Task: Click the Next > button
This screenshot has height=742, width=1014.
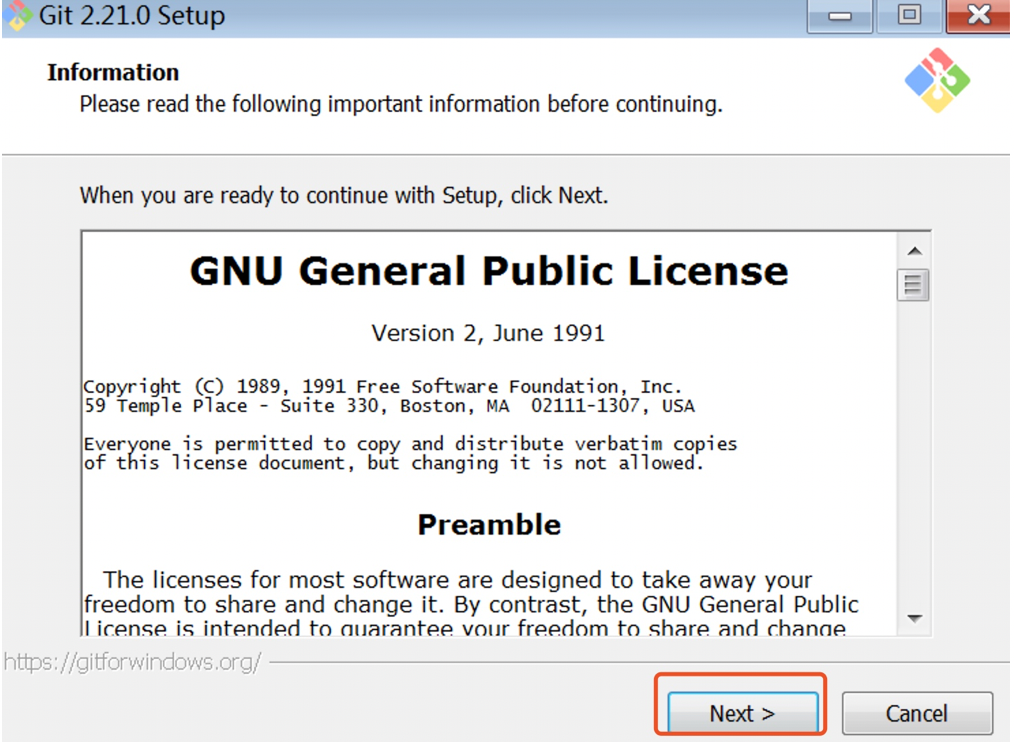Action: tap(742, 713)
